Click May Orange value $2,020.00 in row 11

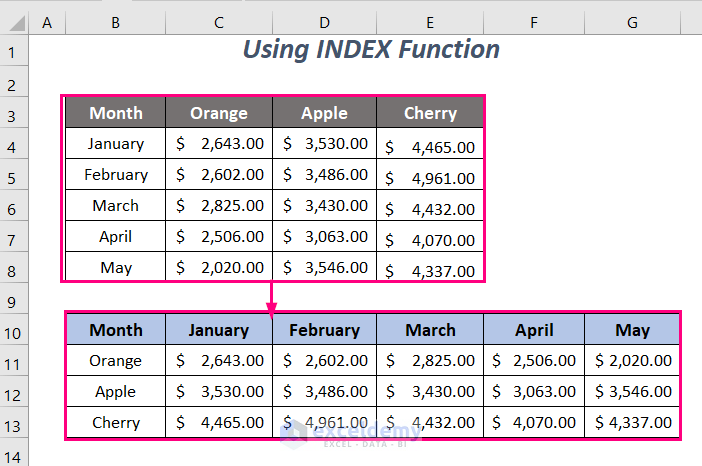[632, 361]
